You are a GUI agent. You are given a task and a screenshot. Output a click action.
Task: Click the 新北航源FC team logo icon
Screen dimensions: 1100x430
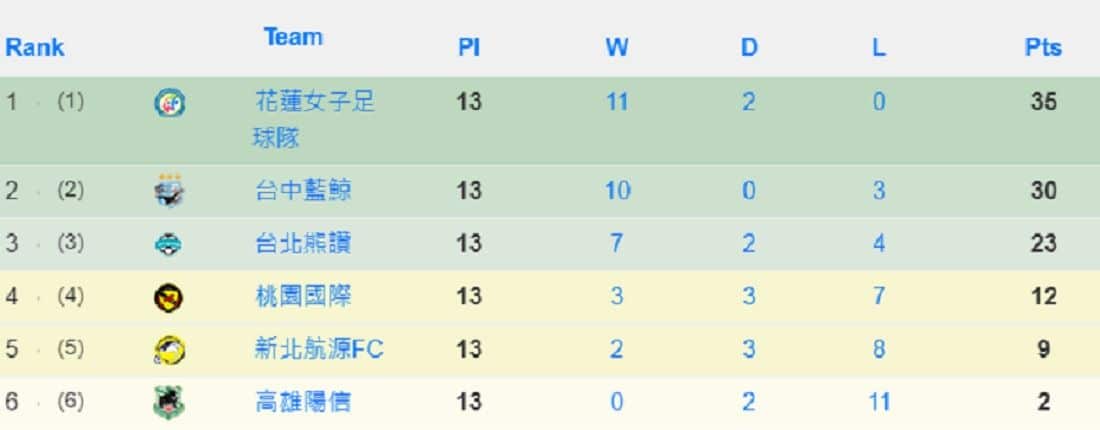tap(169, 350)
